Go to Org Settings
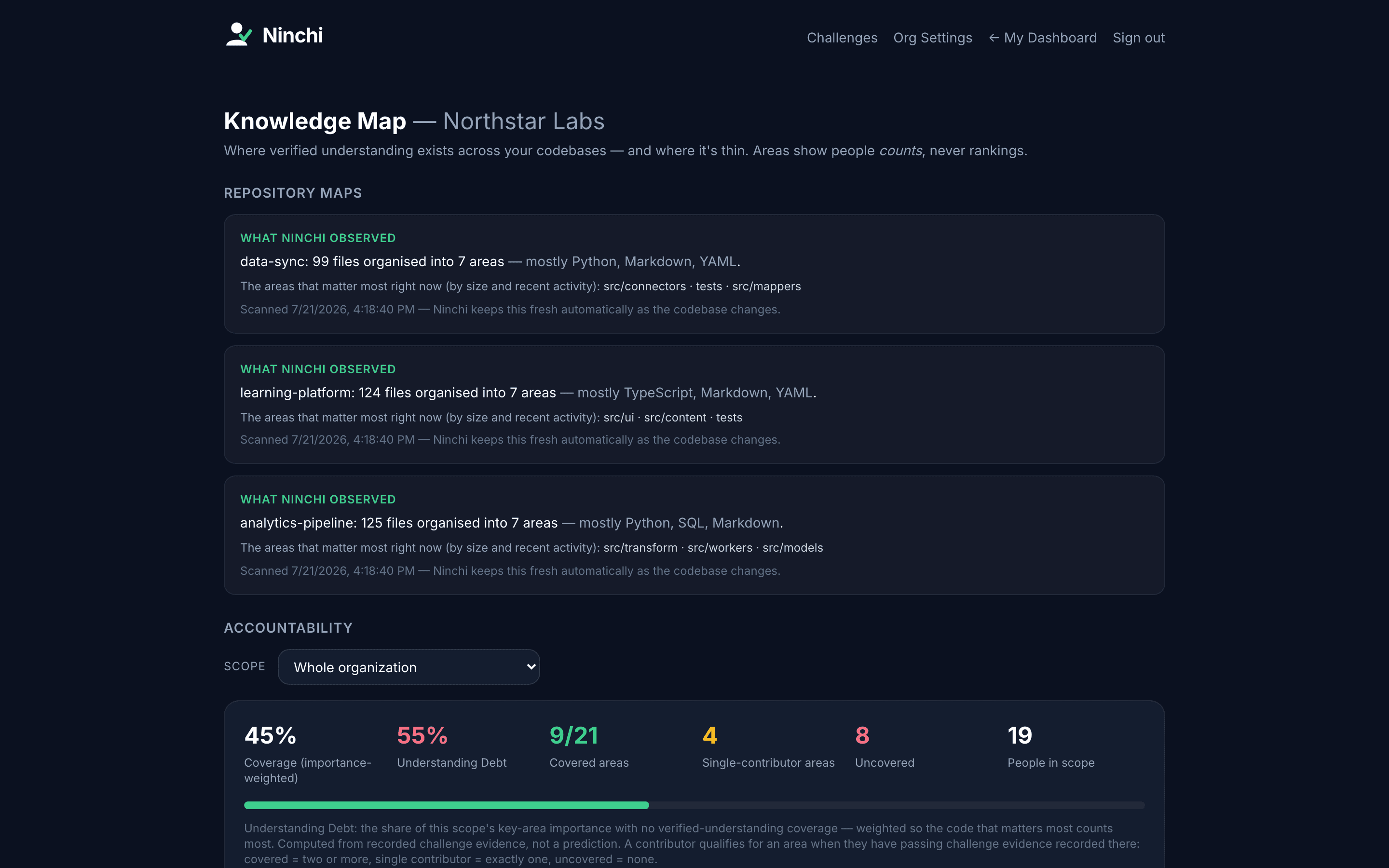Viewport: 1389px width, 868px height. point(933,38)
